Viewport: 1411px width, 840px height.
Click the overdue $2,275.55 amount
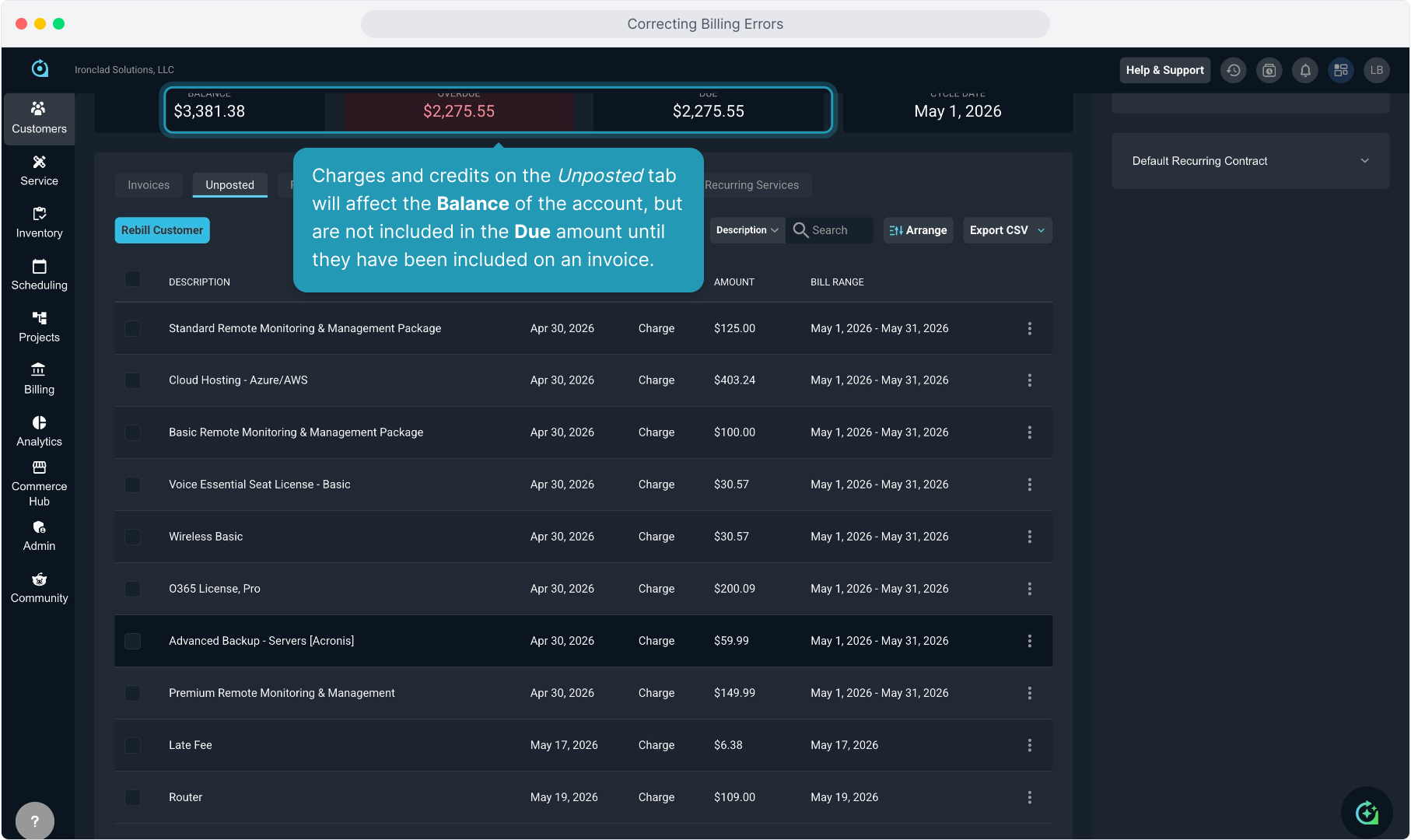click(x=459, y=111)
